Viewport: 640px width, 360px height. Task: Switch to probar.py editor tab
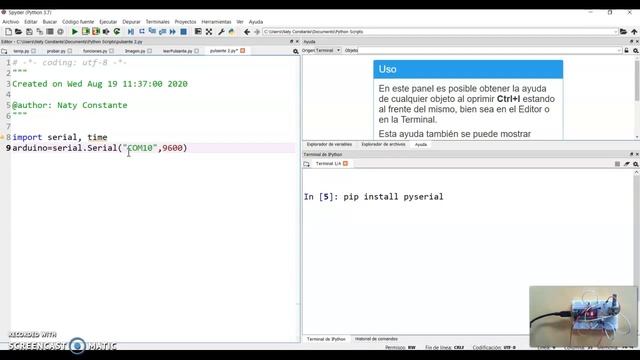coord(56,51)
